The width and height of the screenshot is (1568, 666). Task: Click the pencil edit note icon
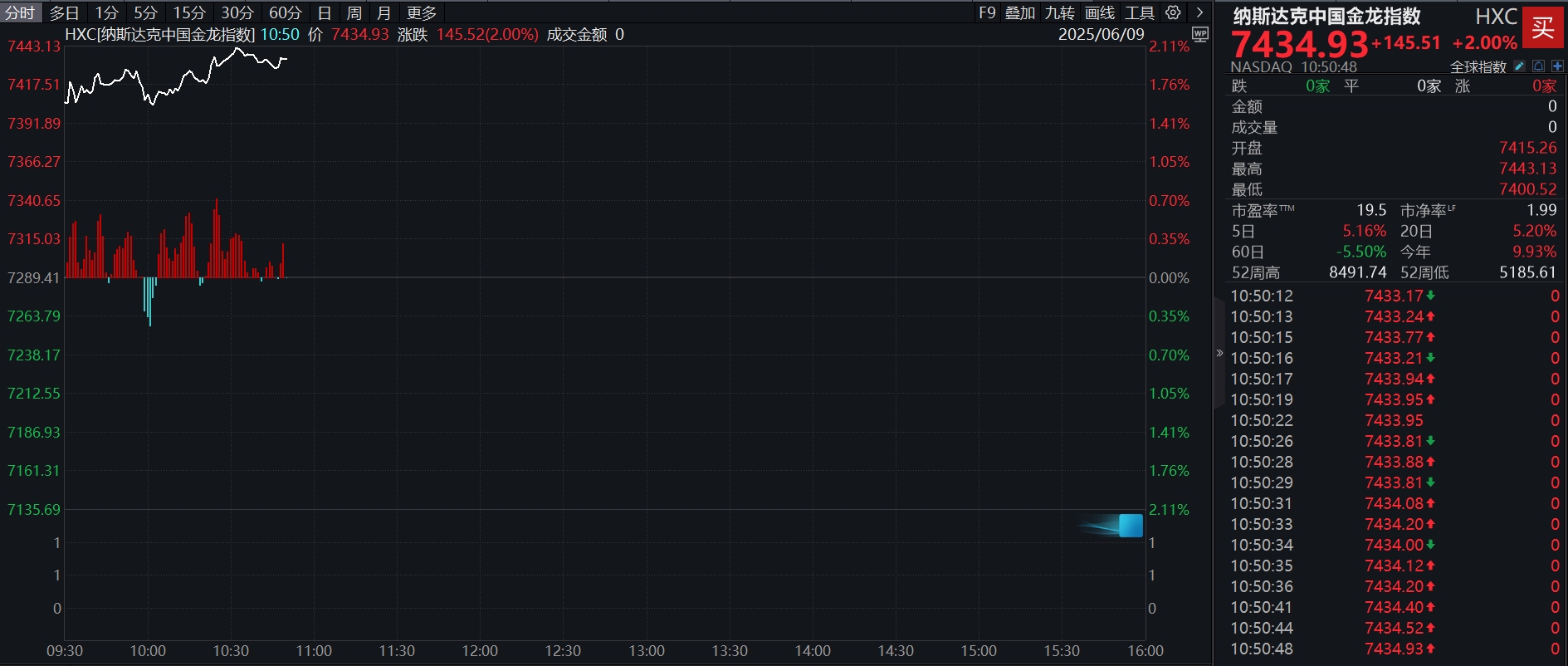(x=1520, y=66)
